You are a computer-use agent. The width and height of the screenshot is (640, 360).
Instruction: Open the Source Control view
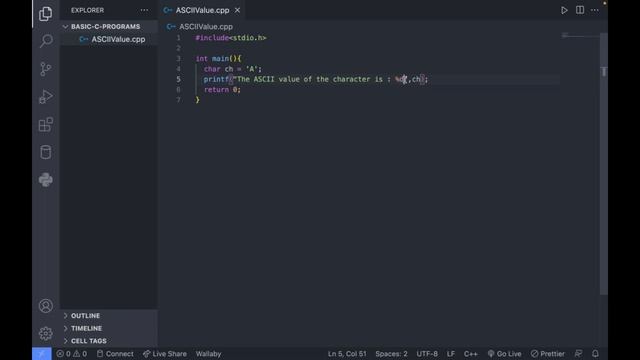46,69
